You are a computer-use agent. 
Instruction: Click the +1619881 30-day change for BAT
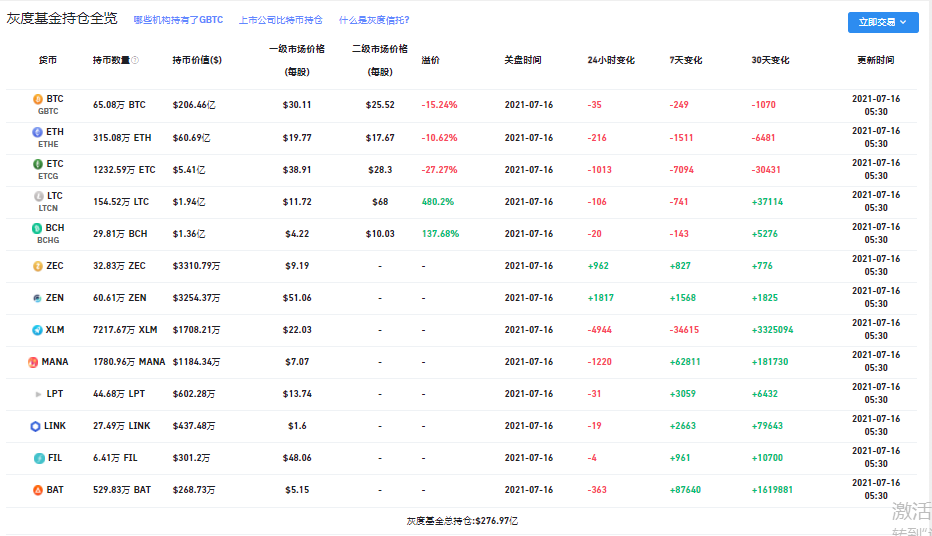pos(772,490)
